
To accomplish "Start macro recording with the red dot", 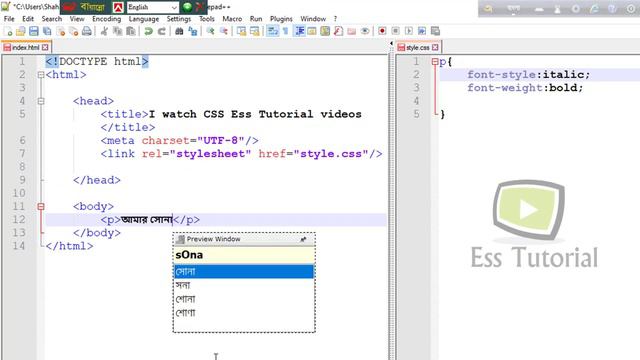I will [382, 31].
